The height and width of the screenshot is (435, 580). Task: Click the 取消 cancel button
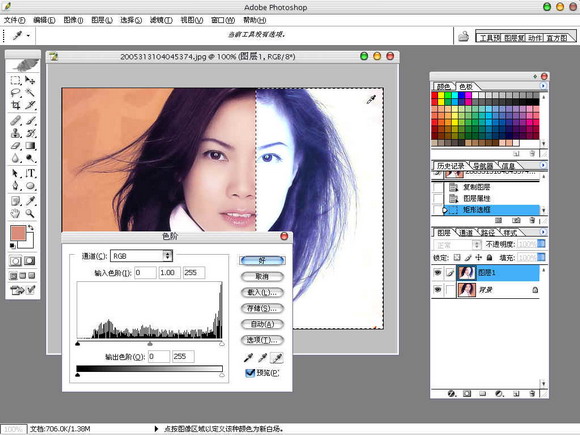262,276
